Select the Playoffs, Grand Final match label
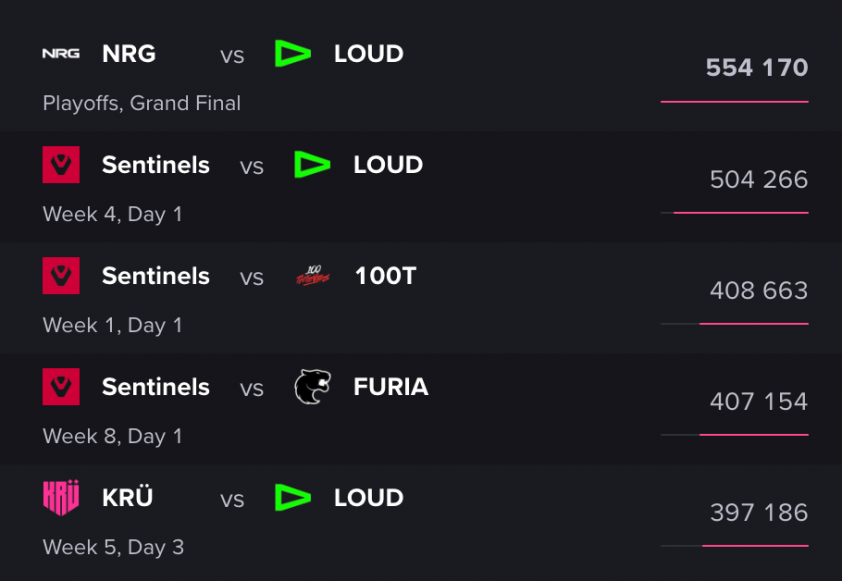 pyautogui.click(x=142, y=103)
